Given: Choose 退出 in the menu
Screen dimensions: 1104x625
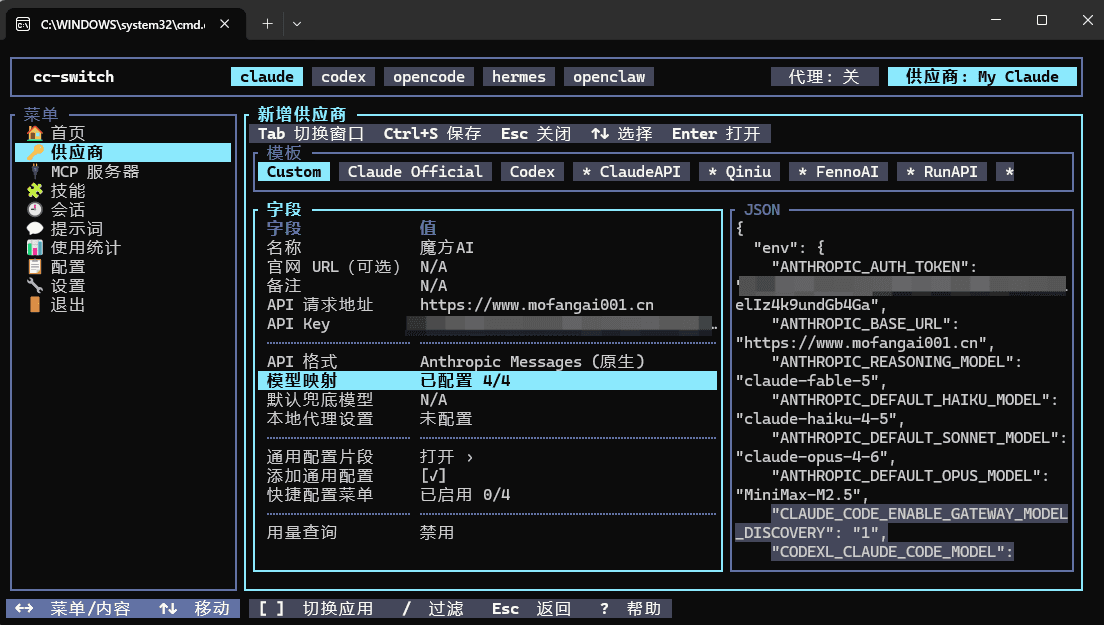Looking at the screenshot, I should [123, 304].
